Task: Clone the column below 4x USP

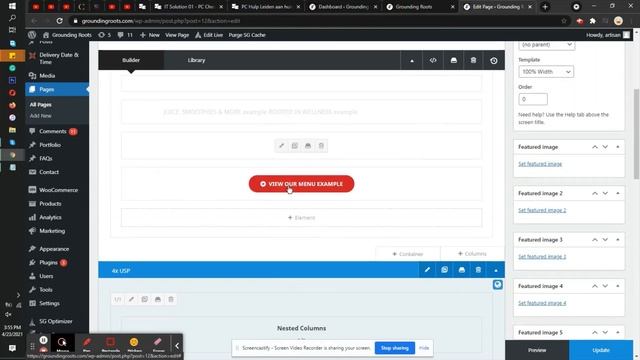Action: coord(144,299)
